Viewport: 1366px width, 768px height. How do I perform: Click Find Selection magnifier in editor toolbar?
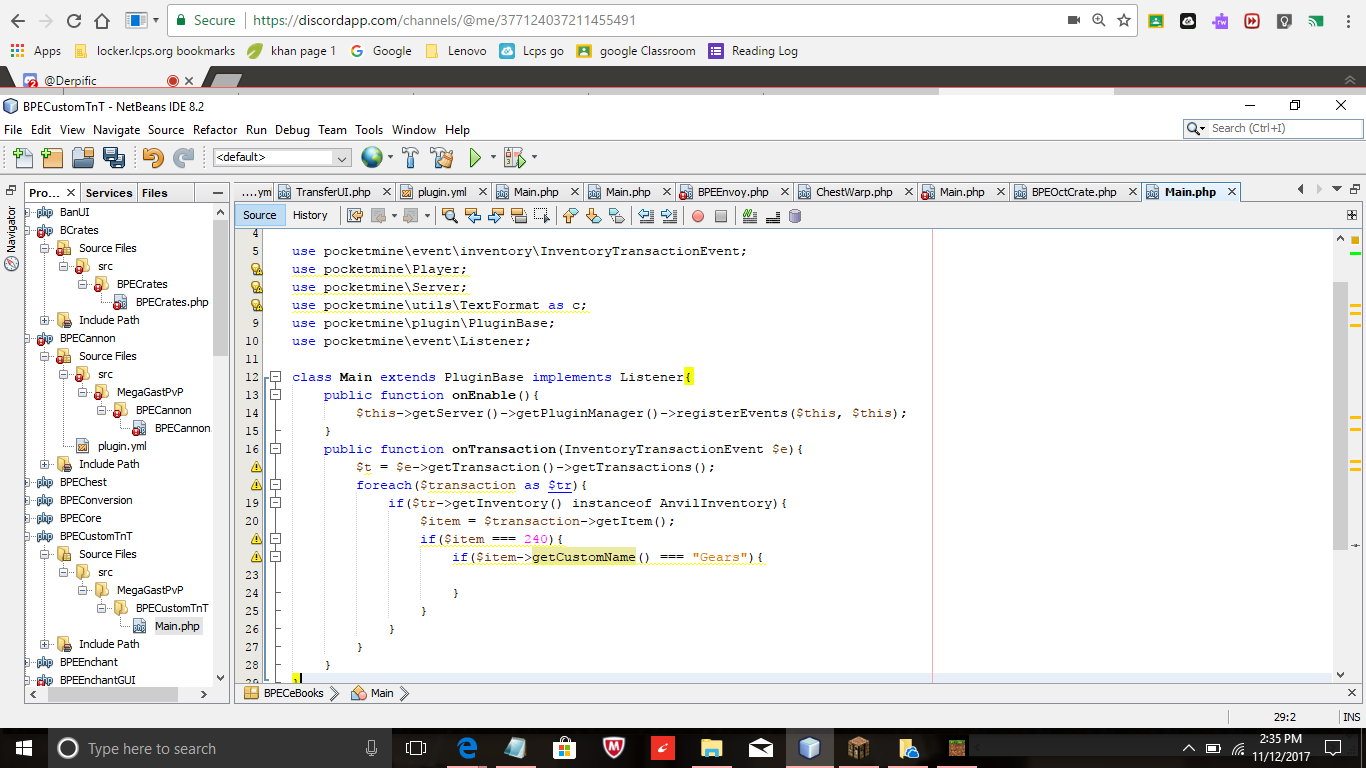tap(450, 215)
